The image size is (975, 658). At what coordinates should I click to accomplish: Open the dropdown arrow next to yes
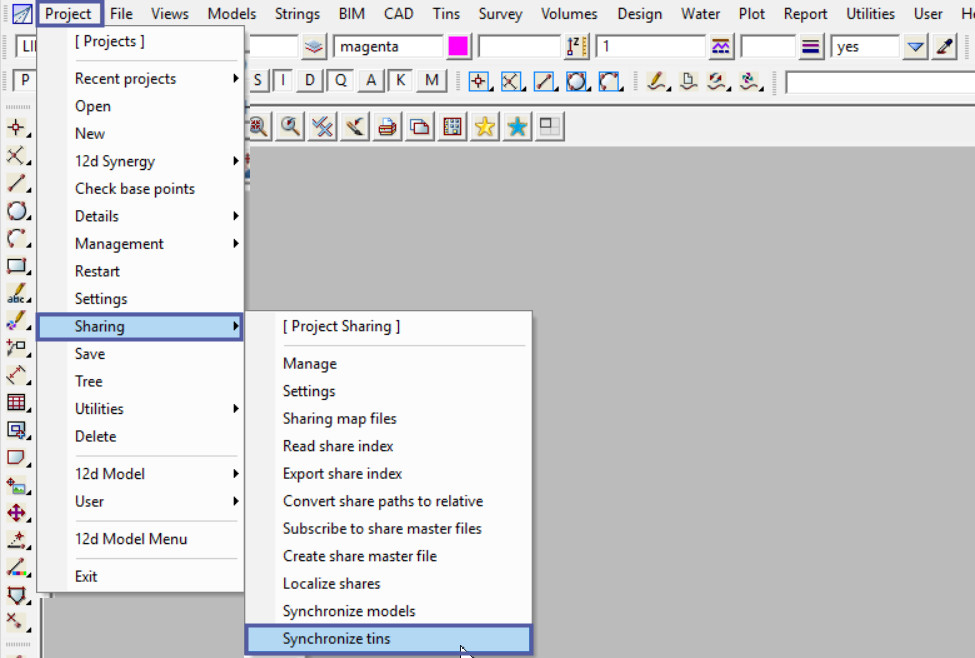(x=915, y=47)
